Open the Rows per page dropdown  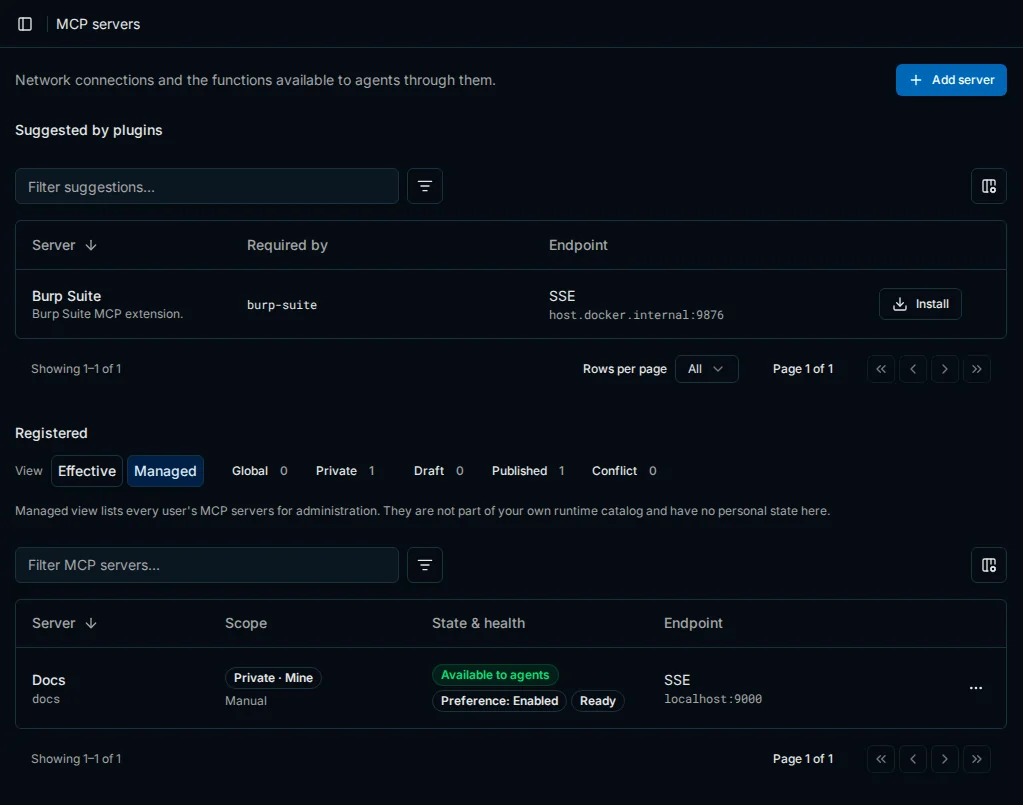[x=707, y=369]
